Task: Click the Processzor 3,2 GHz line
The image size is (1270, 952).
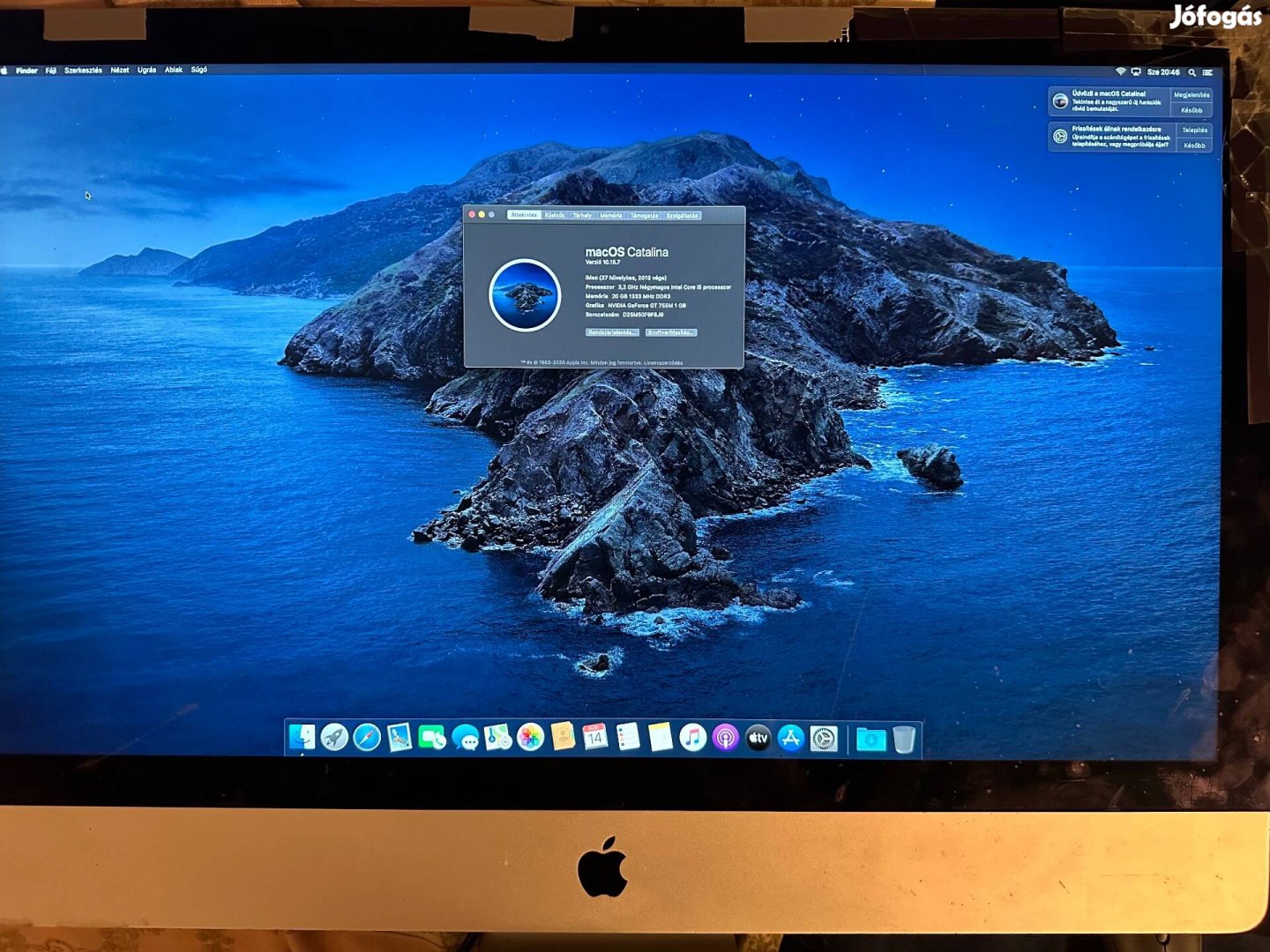Action: coord(658,287)
